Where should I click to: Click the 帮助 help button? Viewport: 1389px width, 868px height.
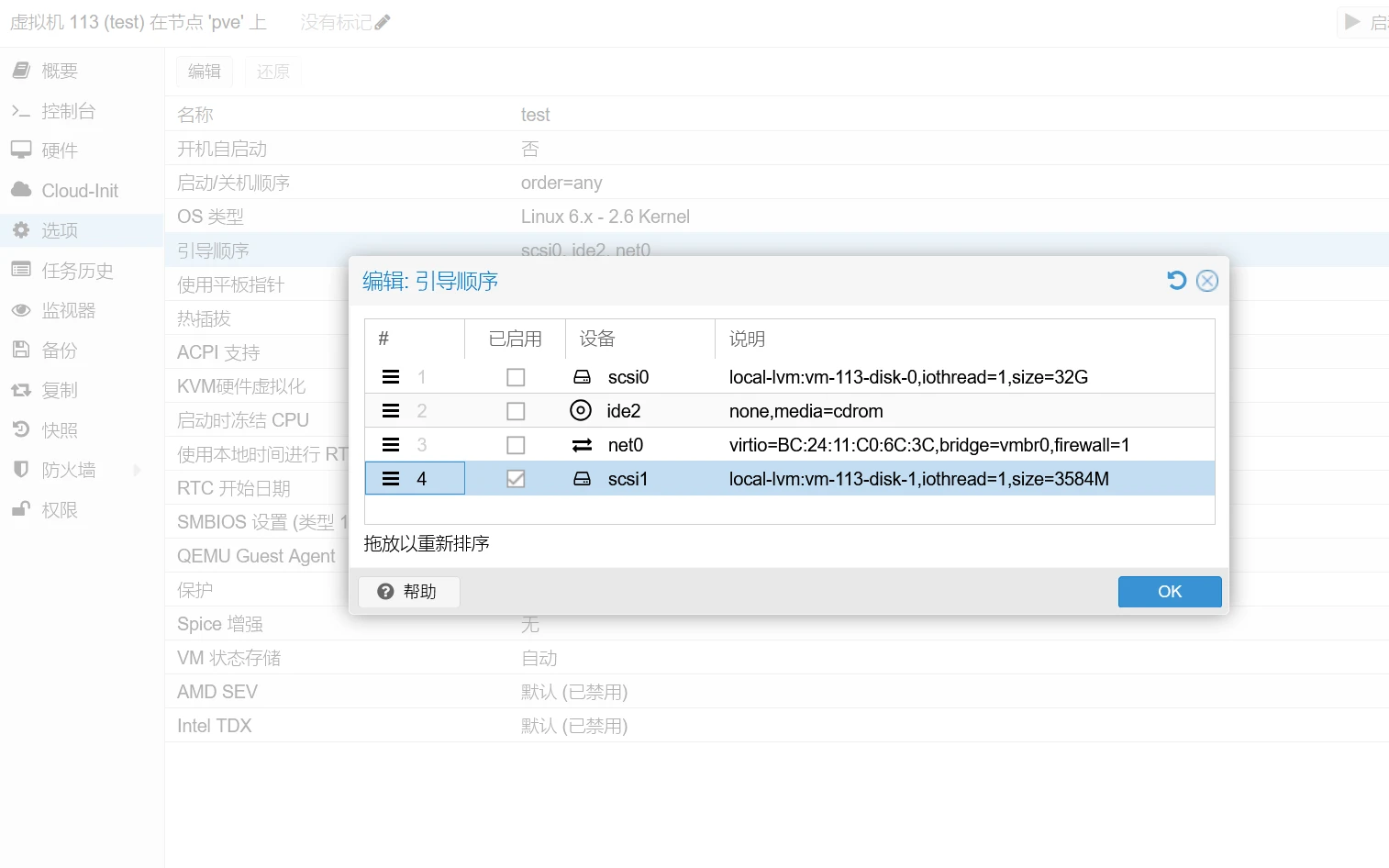click(x=408, y=592)
